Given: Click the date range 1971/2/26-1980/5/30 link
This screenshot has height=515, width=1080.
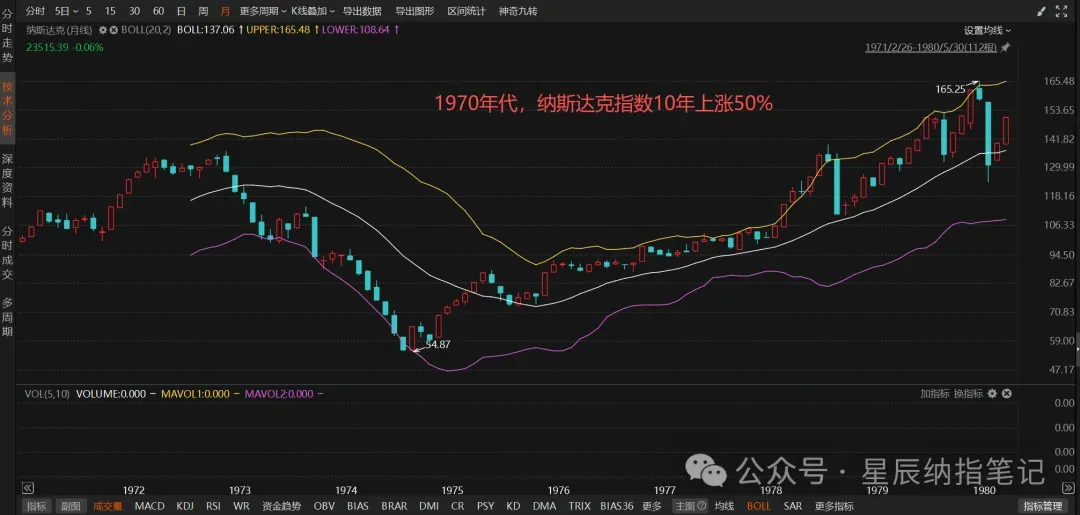Looking at the screenshot, I should pyautogui.click(x=931, y=48).
